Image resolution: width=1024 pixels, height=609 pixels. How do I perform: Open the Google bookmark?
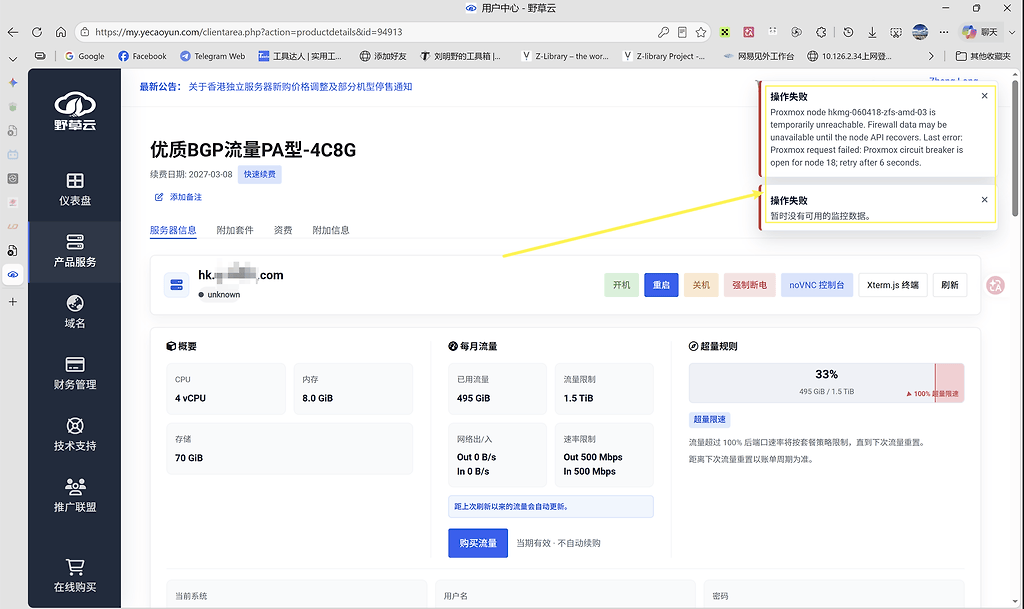pyautogui.click(x=85, y=56)
